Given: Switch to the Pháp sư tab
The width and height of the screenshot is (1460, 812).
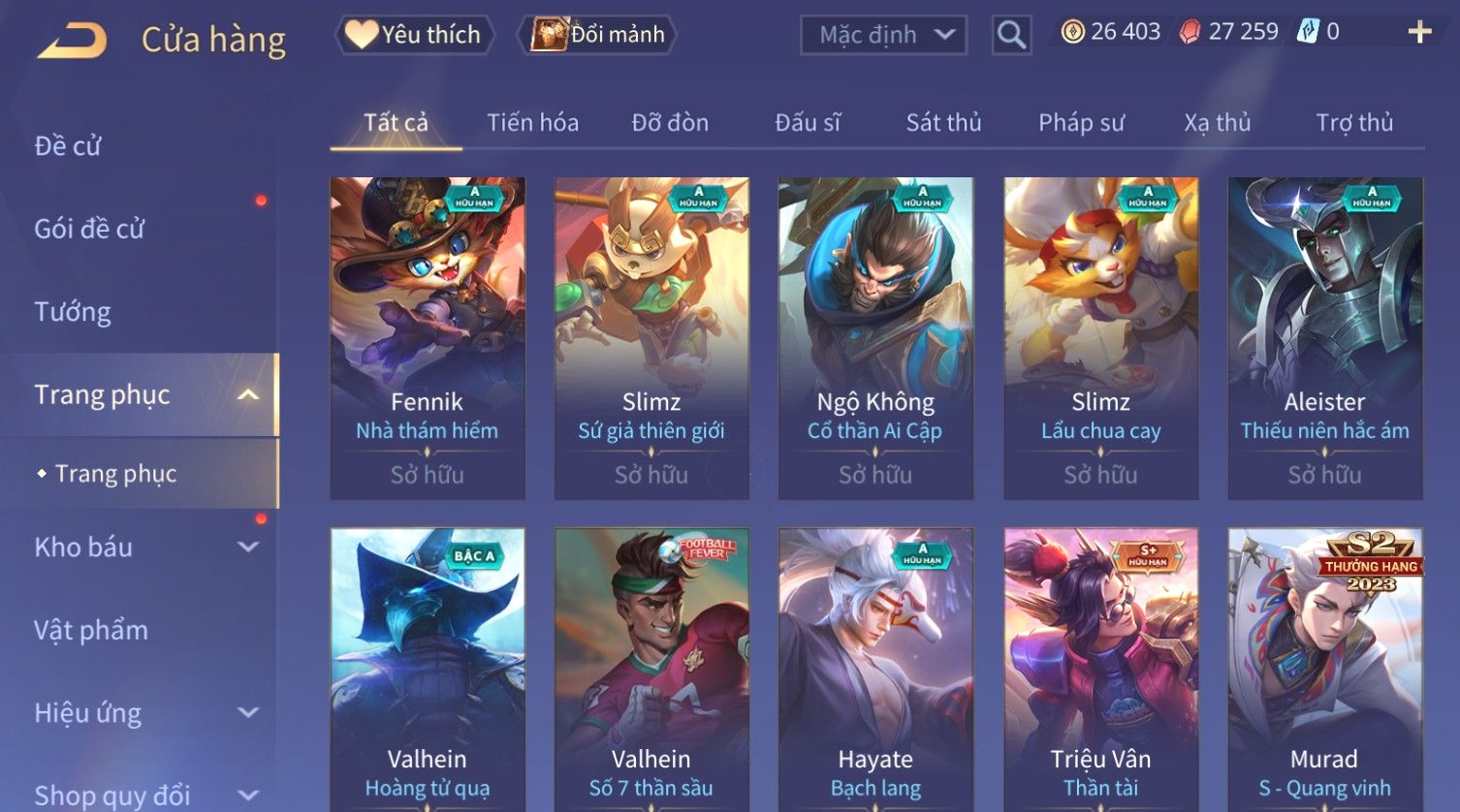Looking at the screenshot, I should pos(1081,123).
